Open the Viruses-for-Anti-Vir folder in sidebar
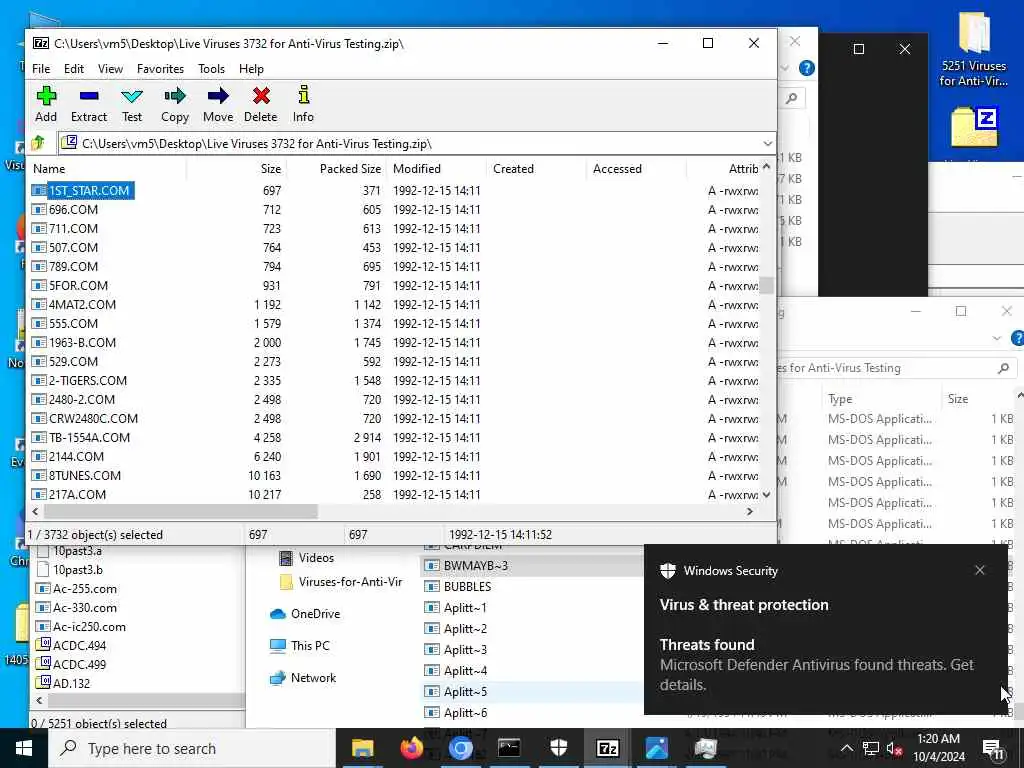1024x768 pixels. tap(341, 582)
